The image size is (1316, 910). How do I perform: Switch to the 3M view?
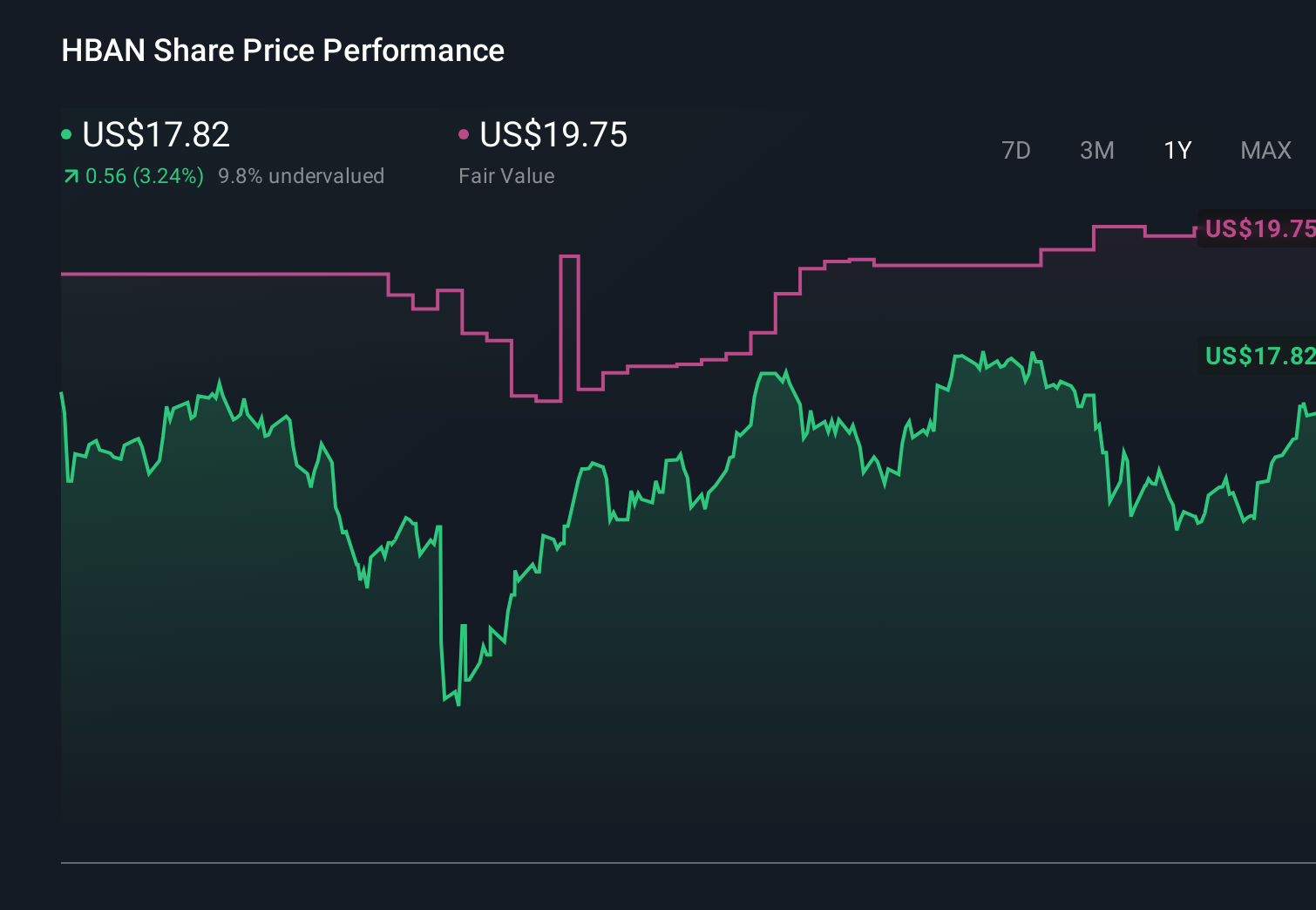(x=1096, y=151)
